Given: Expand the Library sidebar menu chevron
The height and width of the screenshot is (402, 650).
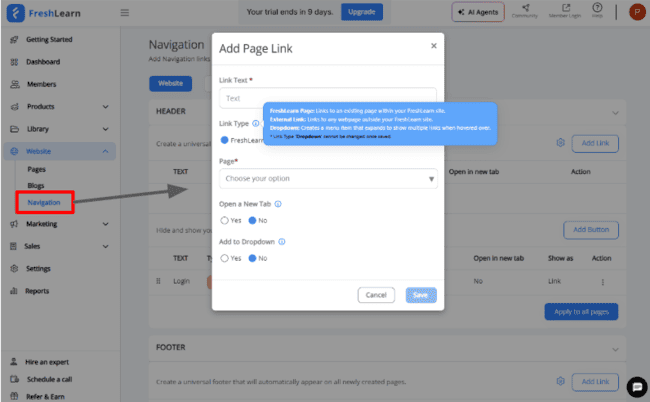Looking at the screenshot, I should click(x=106, y=129).
